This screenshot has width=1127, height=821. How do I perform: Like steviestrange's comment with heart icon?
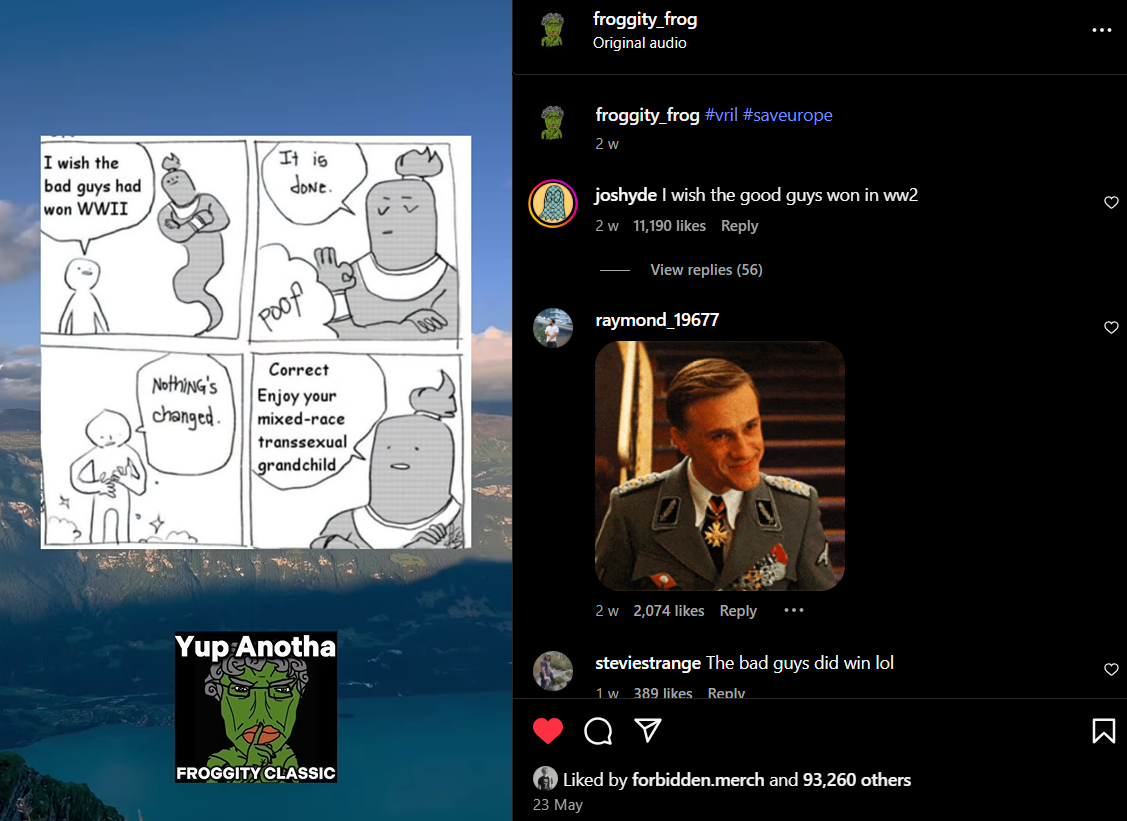click(x=1111, y=669)
